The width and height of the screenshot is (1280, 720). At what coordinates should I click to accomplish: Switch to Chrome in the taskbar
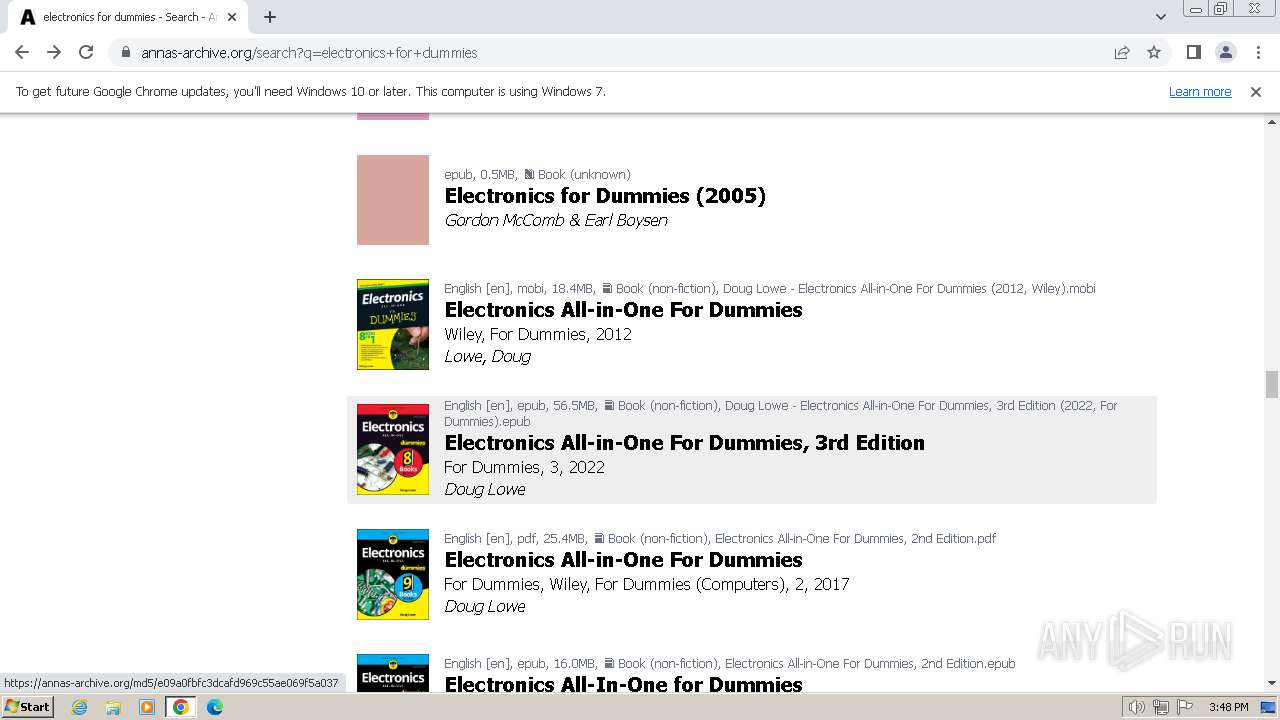click(x=180, y=707)
